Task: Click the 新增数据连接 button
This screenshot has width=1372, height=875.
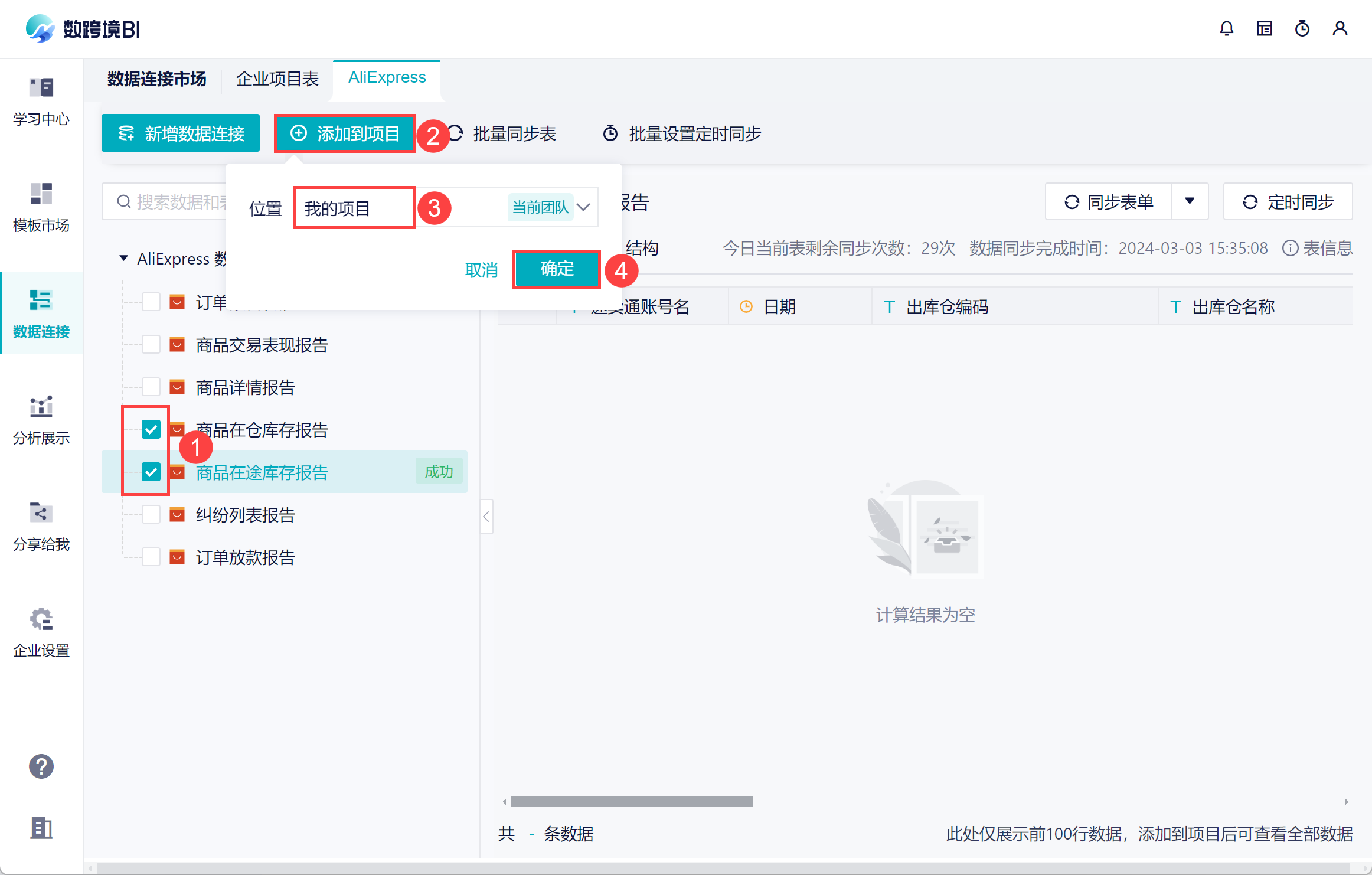Action: click(180, 133)
